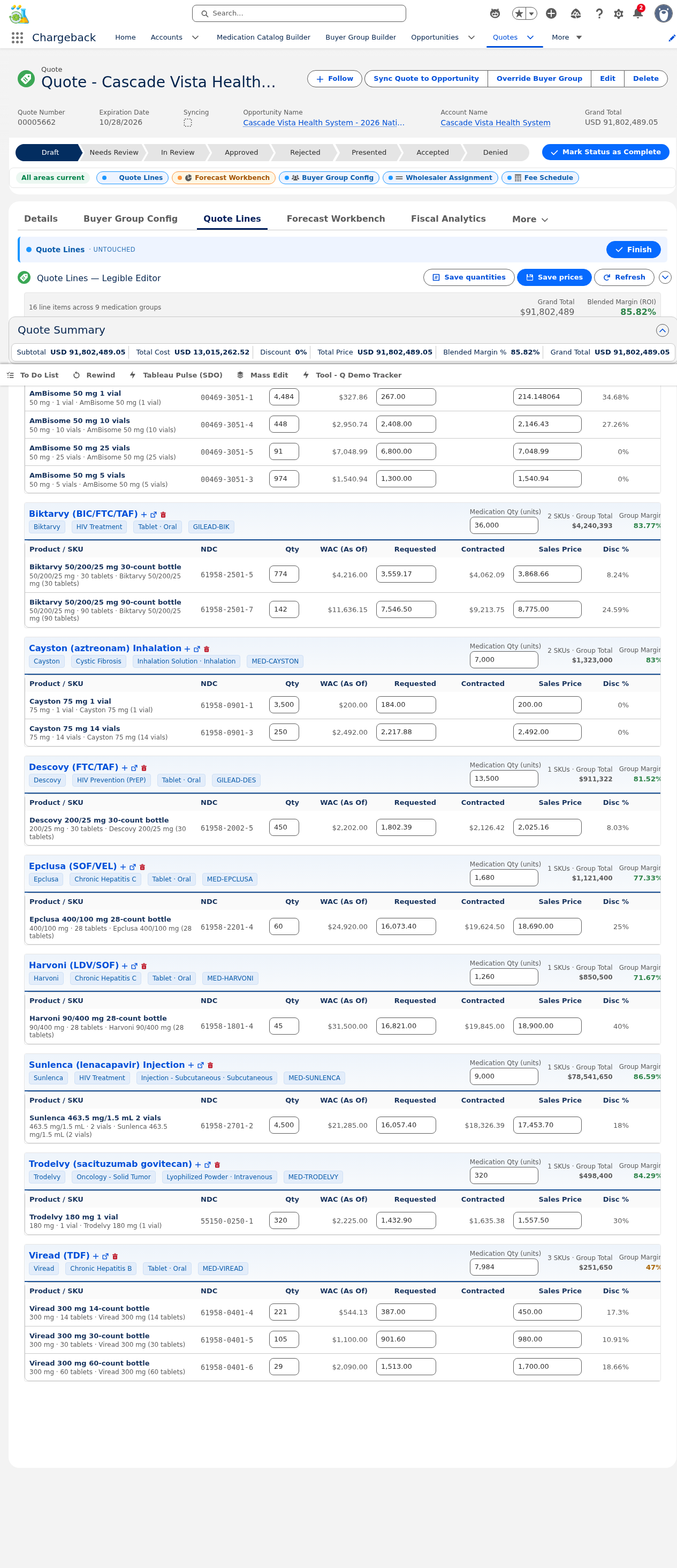Click the Astro face icon in header

[x=495, y=13]
